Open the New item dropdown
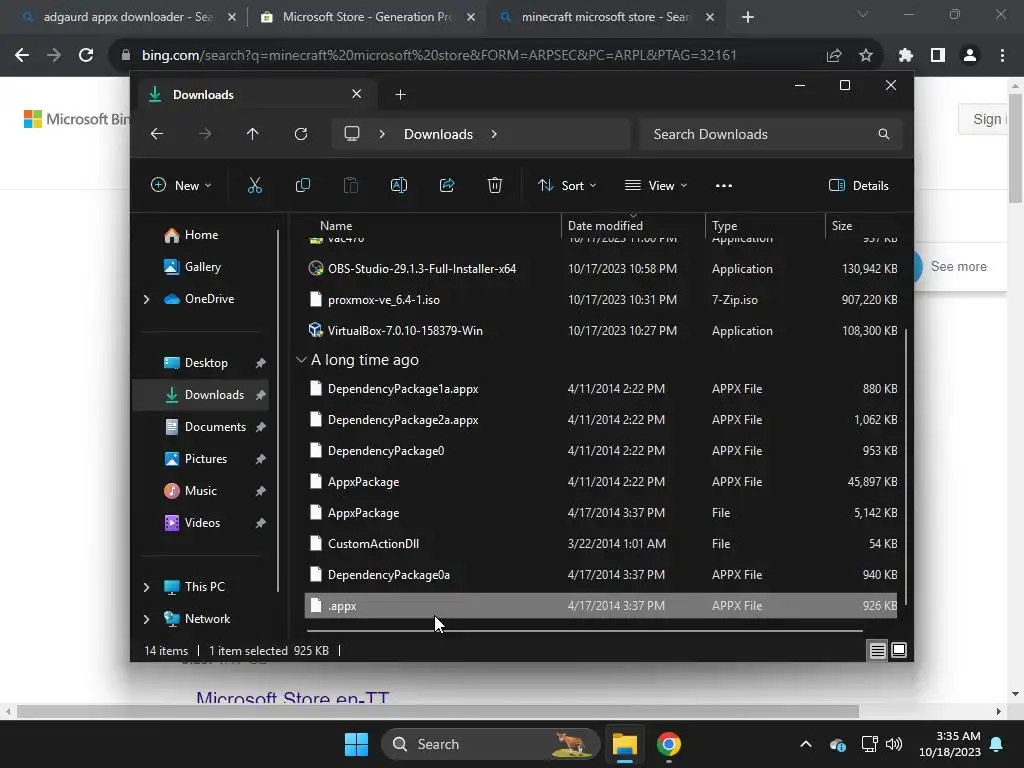Image resolution: width=1024 pixels, height=768 pixels. [181, 185]
